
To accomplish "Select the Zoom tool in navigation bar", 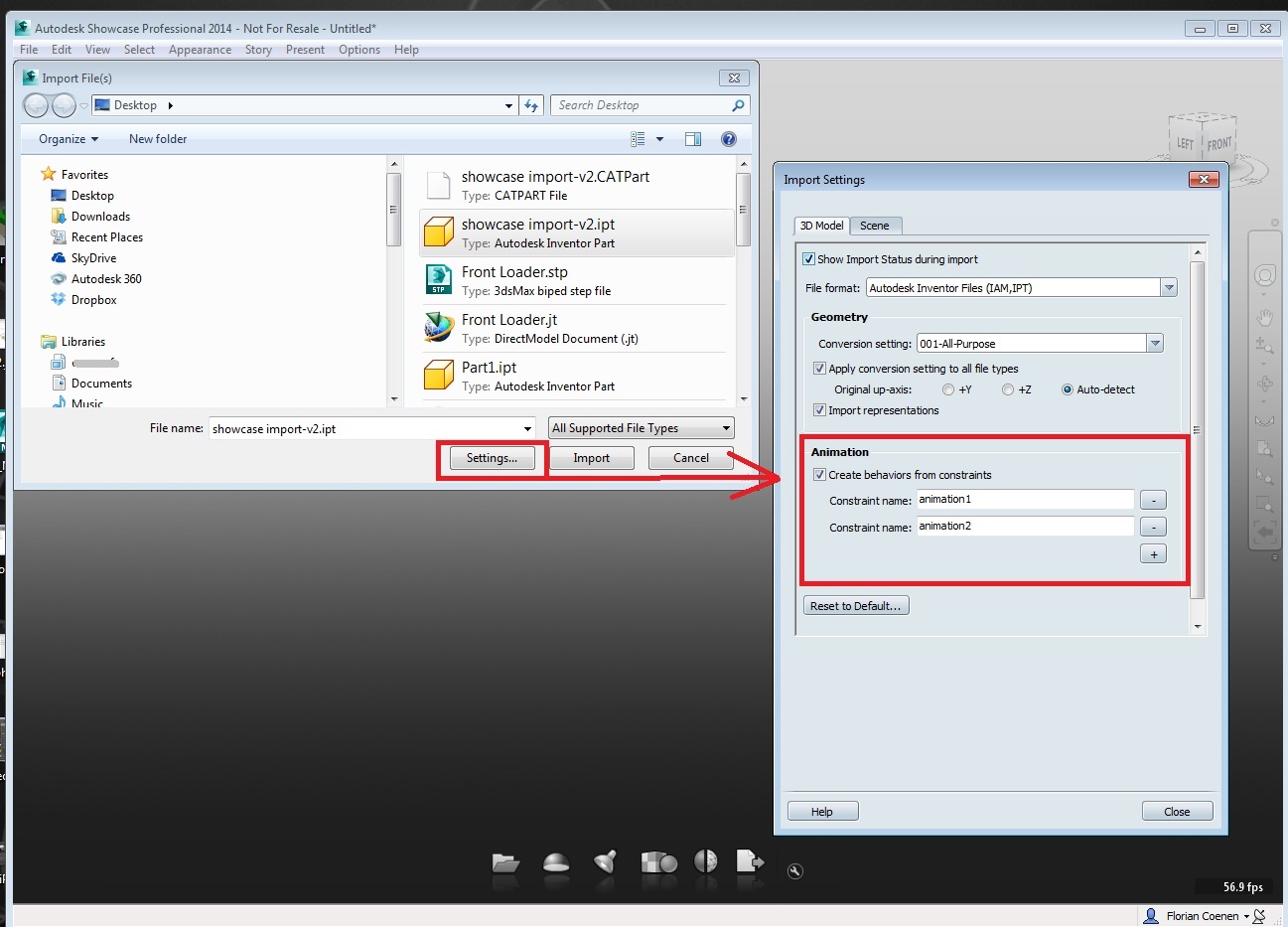I will click(1264, 346).
